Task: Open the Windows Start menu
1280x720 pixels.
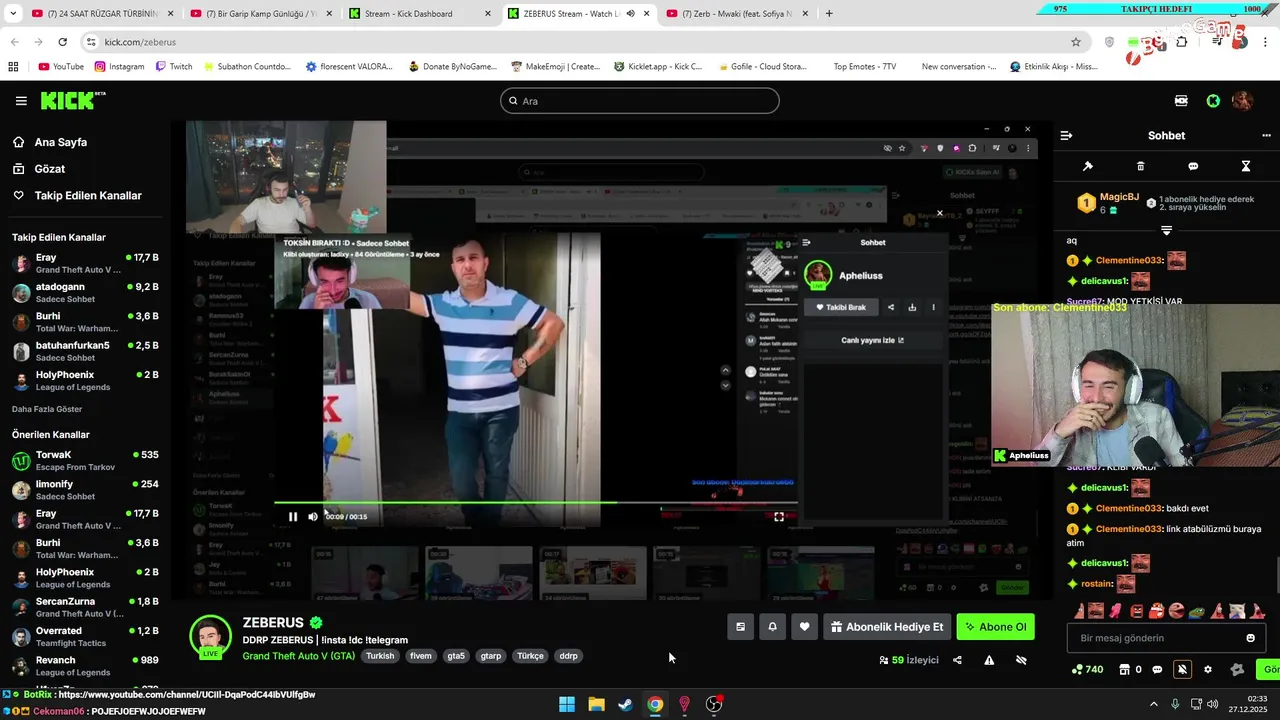Action: 567,704
